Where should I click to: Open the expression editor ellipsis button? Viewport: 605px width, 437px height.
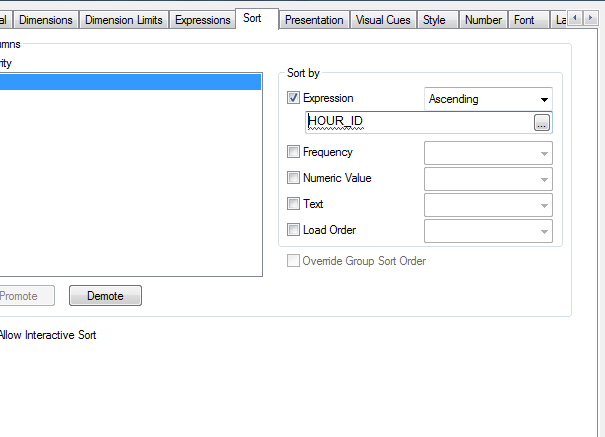point(542,122)
